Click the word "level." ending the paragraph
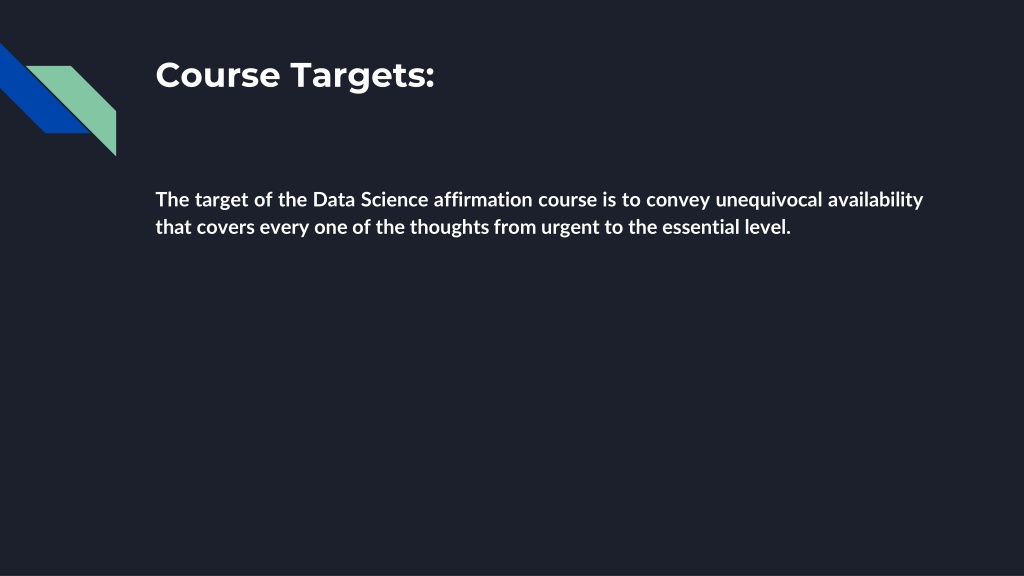Screen dimensions: 1024x576 [x=768, y=227]
